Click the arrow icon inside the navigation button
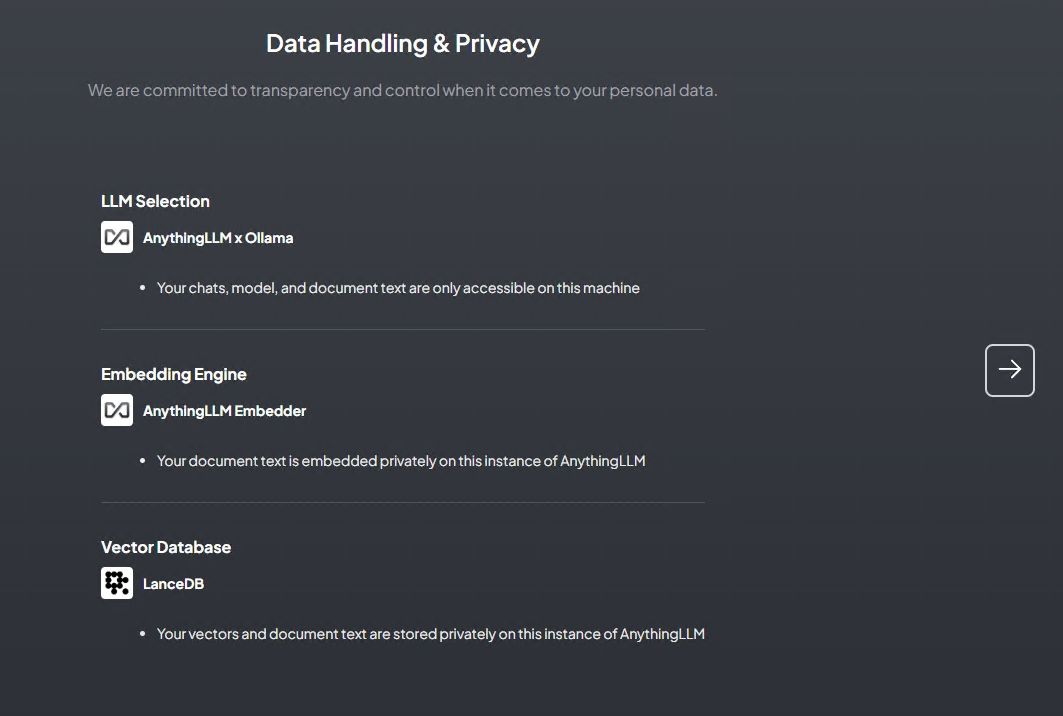 pyautogui.click(x=1009, y=369)
